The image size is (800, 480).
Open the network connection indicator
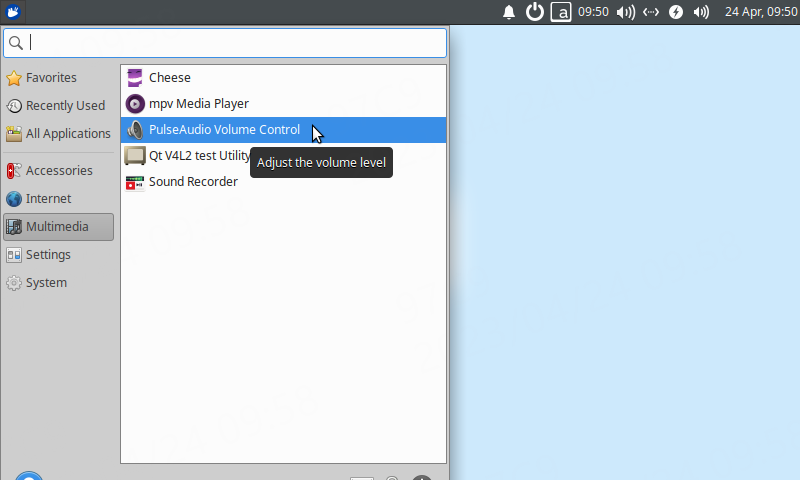pos(651,12)
